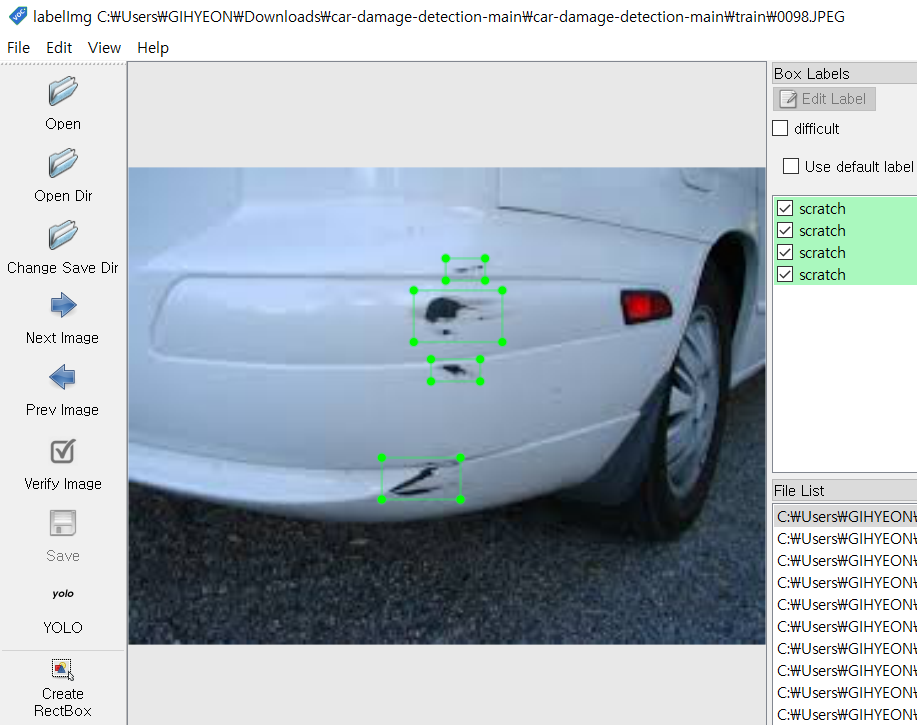
Task: Open the Edit menu
Action: 59,47
